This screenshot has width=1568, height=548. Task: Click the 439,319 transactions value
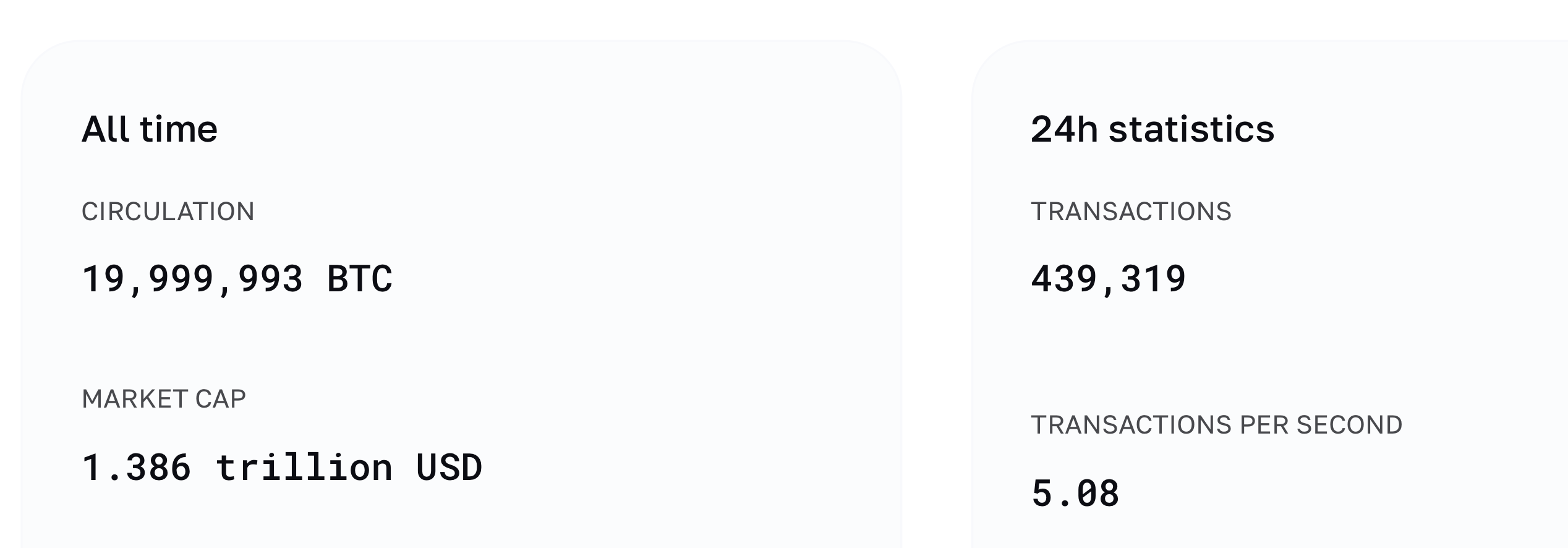pyautogui.click(x=1108, y=278)
